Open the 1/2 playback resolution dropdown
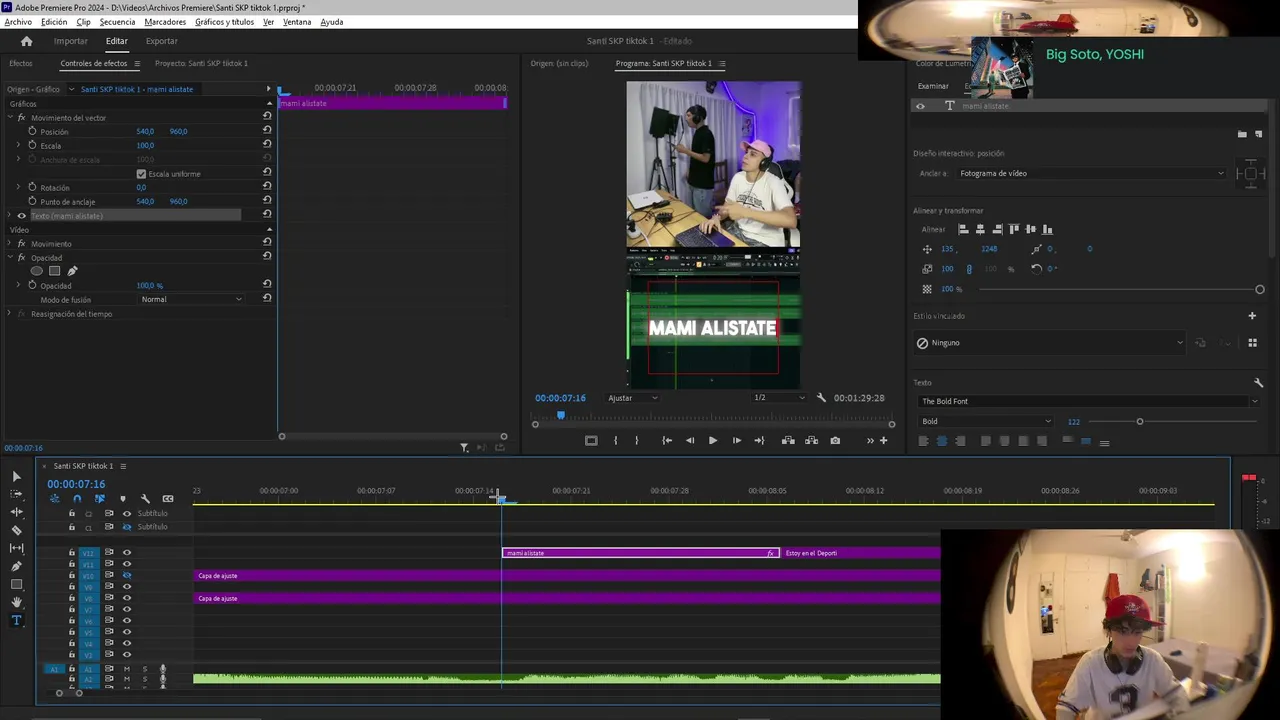The width and height of the screenshot is (1280, 720). pos(779,398)
